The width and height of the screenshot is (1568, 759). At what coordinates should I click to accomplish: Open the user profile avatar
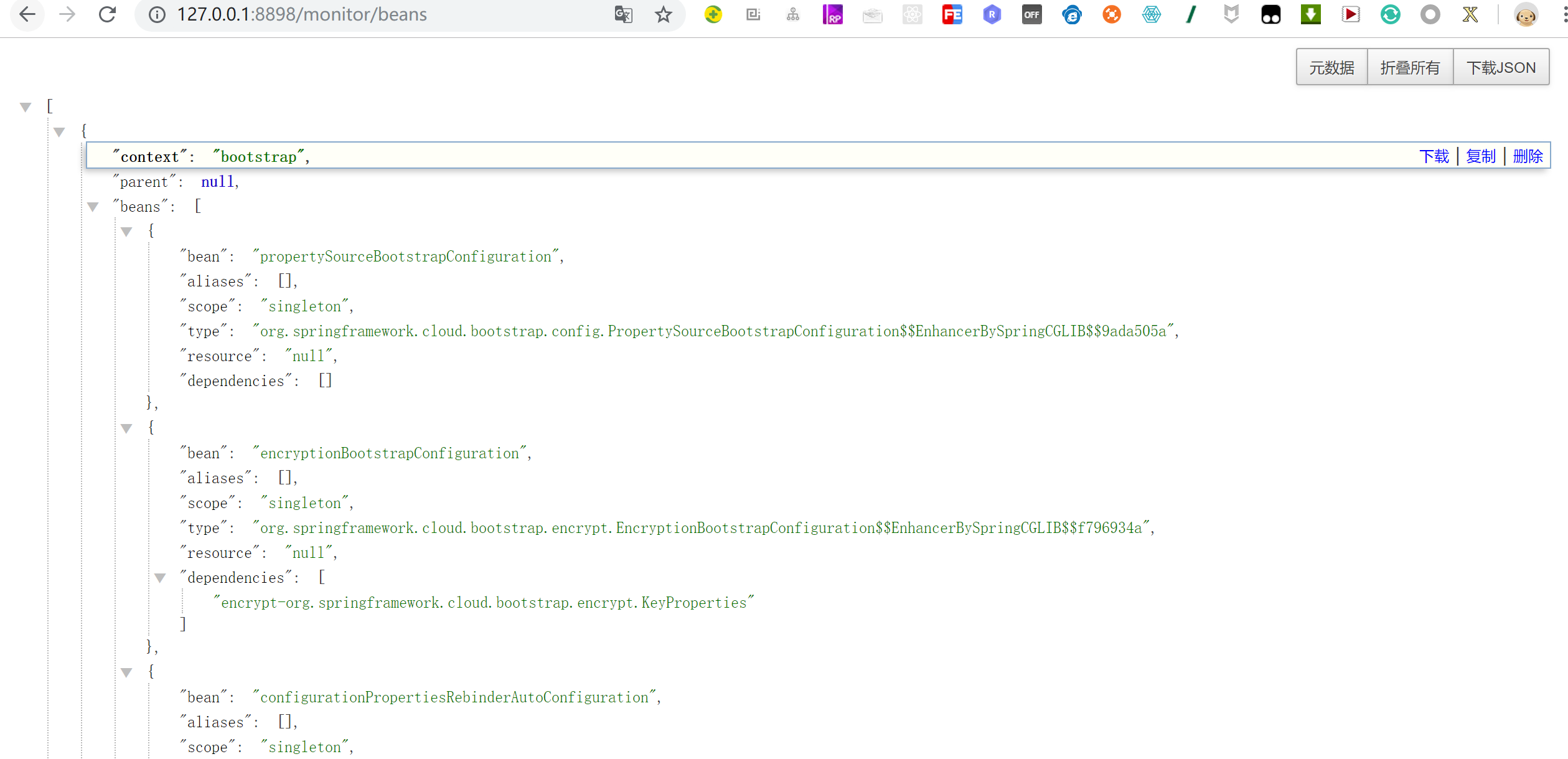[1525, 14]
